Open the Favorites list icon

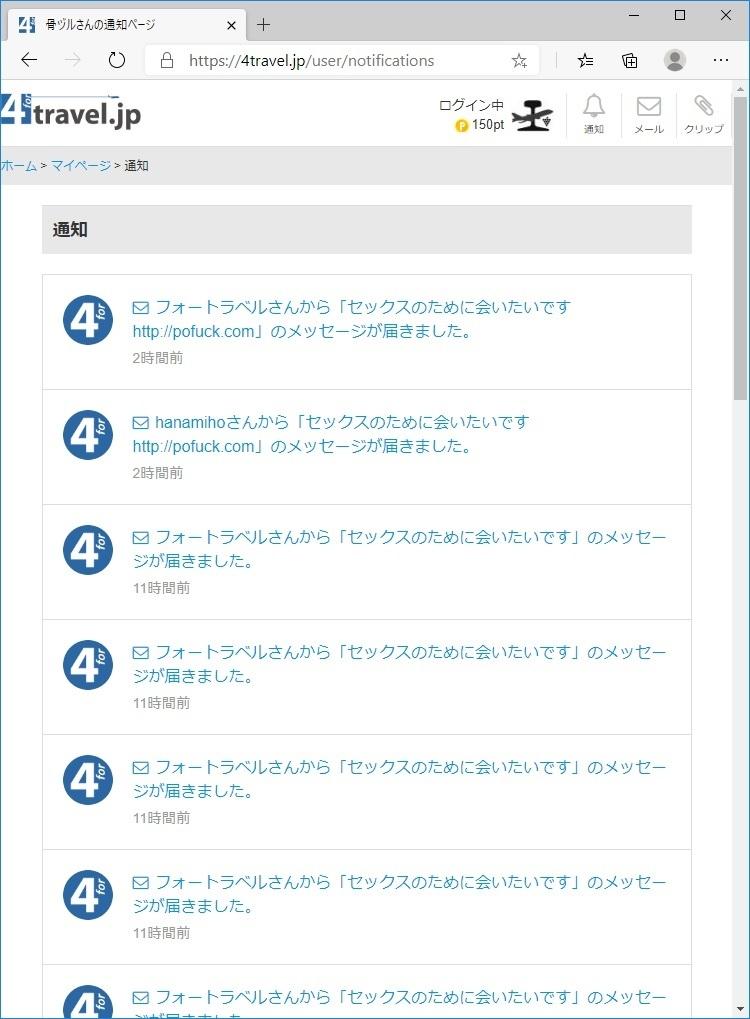tap(585, 60)
